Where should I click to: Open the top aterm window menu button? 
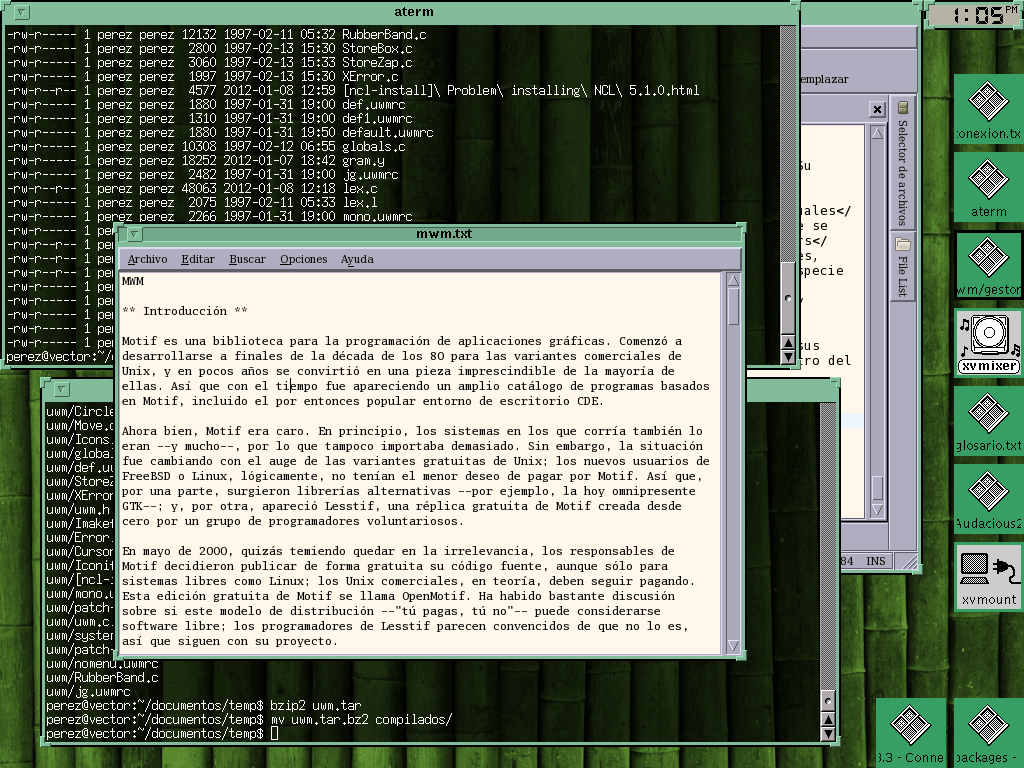pyautogui.click(x=21, y=12)
